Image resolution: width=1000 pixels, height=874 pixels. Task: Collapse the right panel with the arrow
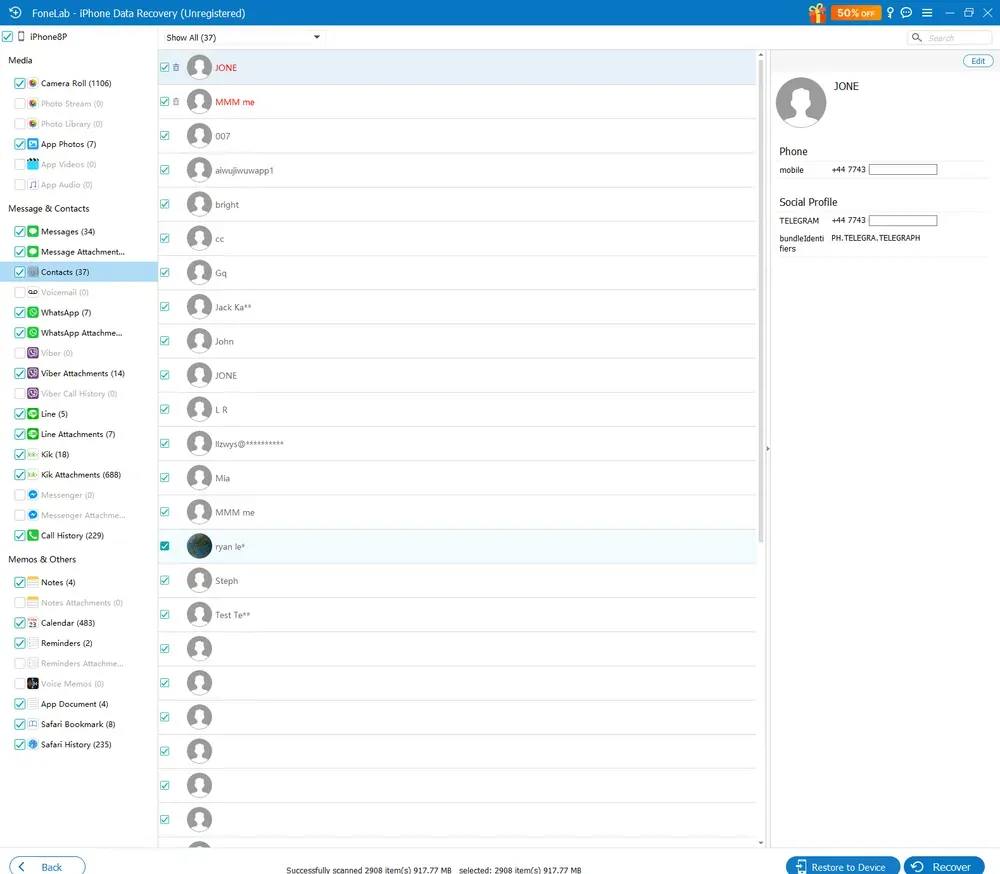click(x=767, y=448)
